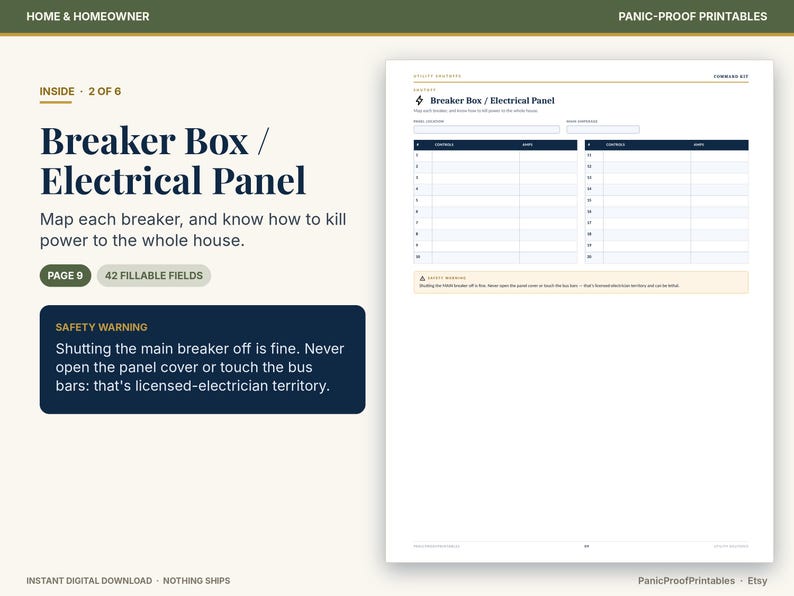
Task: Click the AMPS header of the left table
Action: (527, 145)
